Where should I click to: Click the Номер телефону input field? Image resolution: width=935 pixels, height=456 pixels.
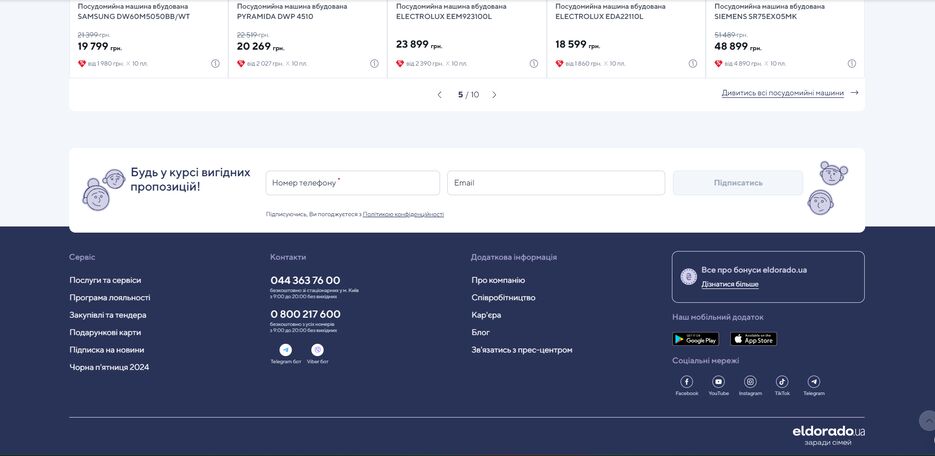pos(352,183)
